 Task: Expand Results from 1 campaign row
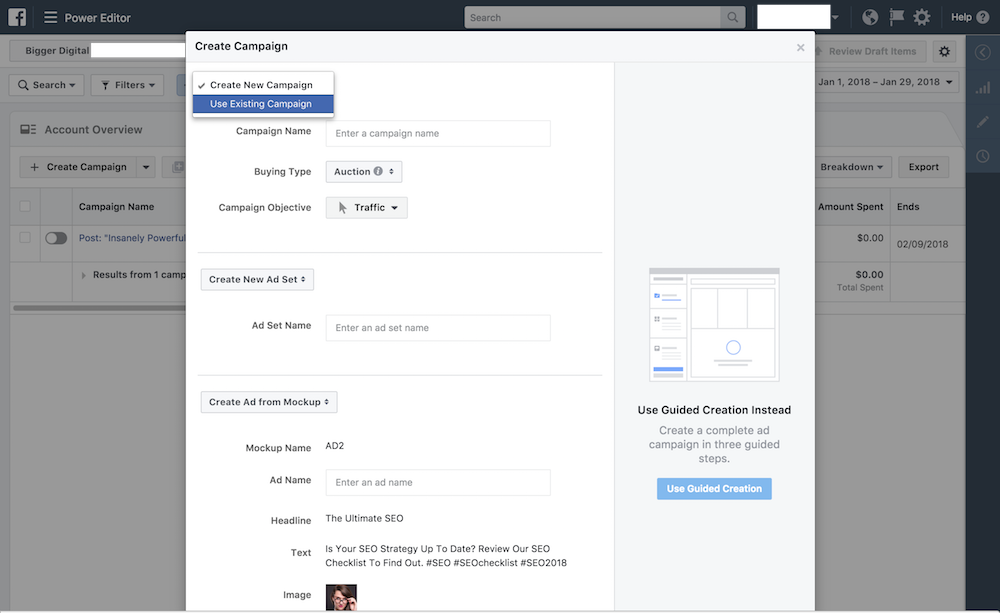[x=84, y=275]
